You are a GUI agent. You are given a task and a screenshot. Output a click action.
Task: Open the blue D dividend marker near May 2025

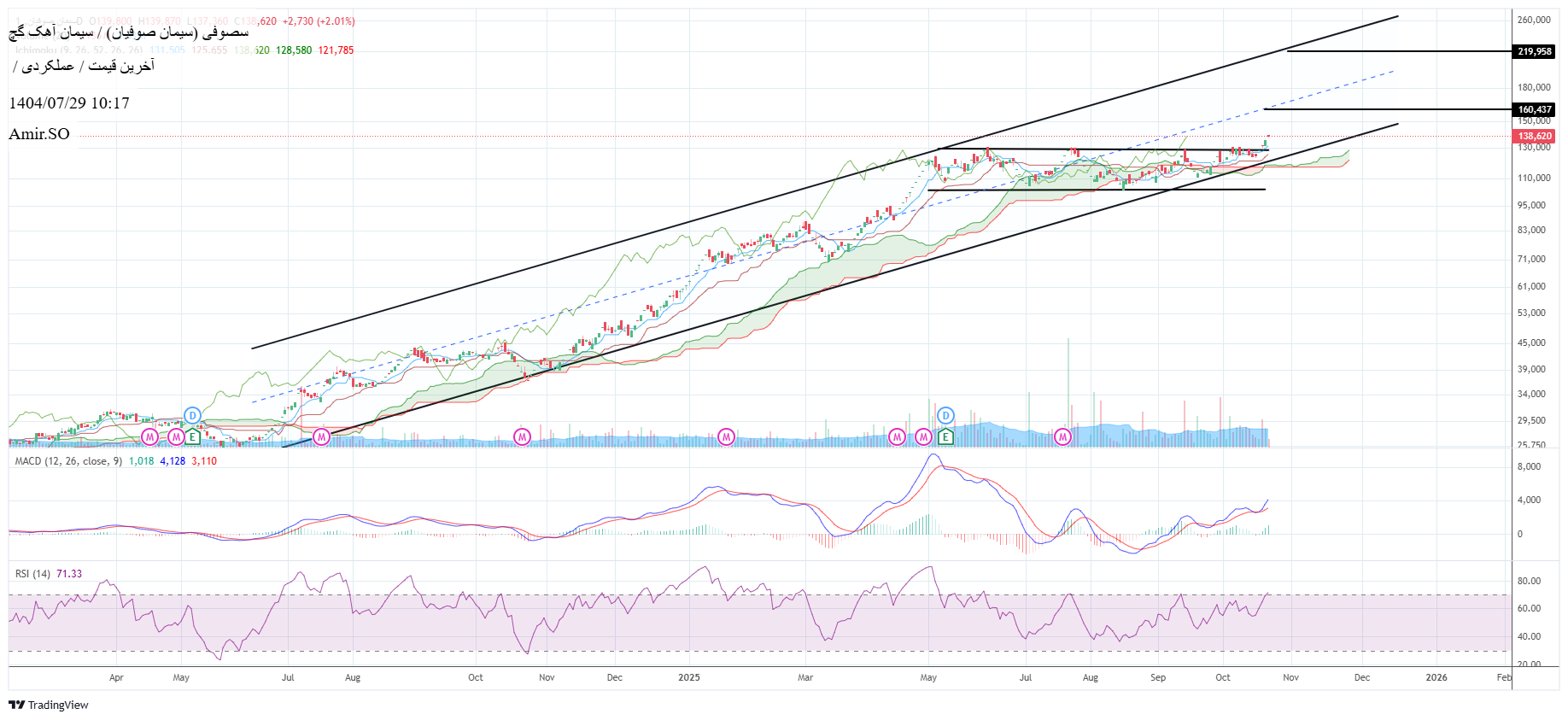(x=945, y=415)
